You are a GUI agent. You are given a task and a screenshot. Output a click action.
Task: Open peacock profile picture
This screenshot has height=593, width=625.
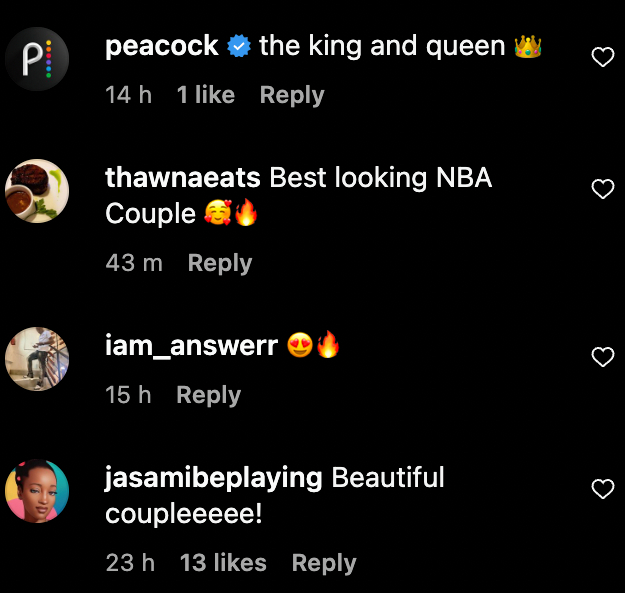pyautogui.click(x=37, y=59)
